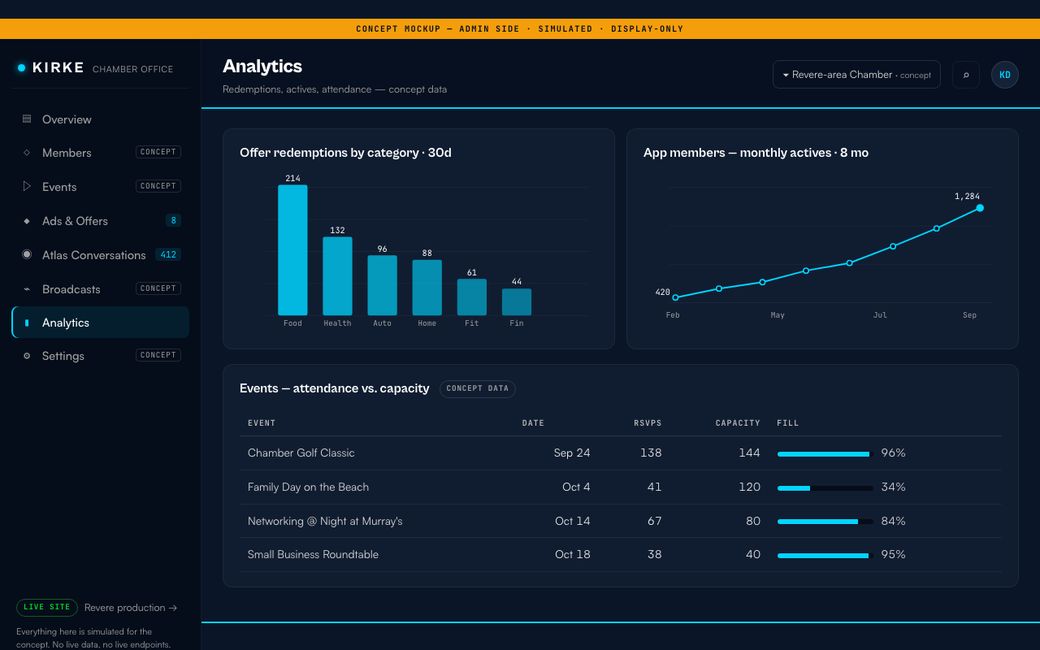
Task: Click the Auto bar in chart
Action: coord(382,285)
